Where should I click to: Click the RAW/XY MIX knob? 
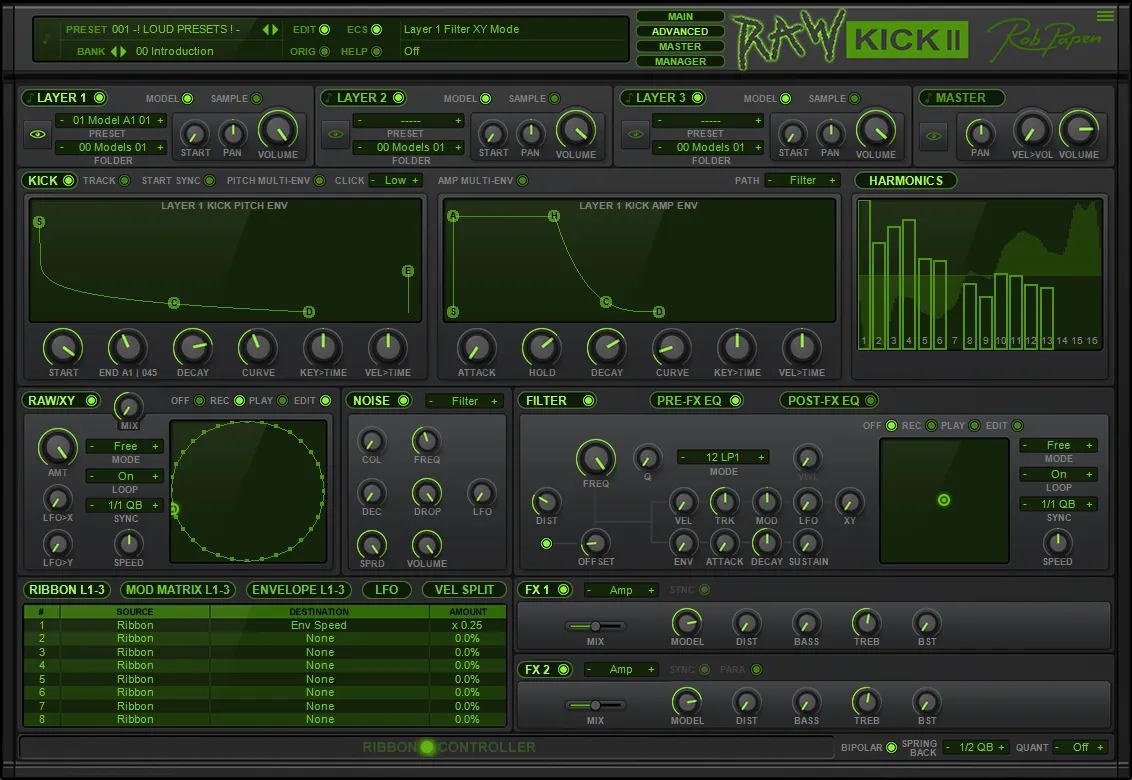[x=129, y=407]
